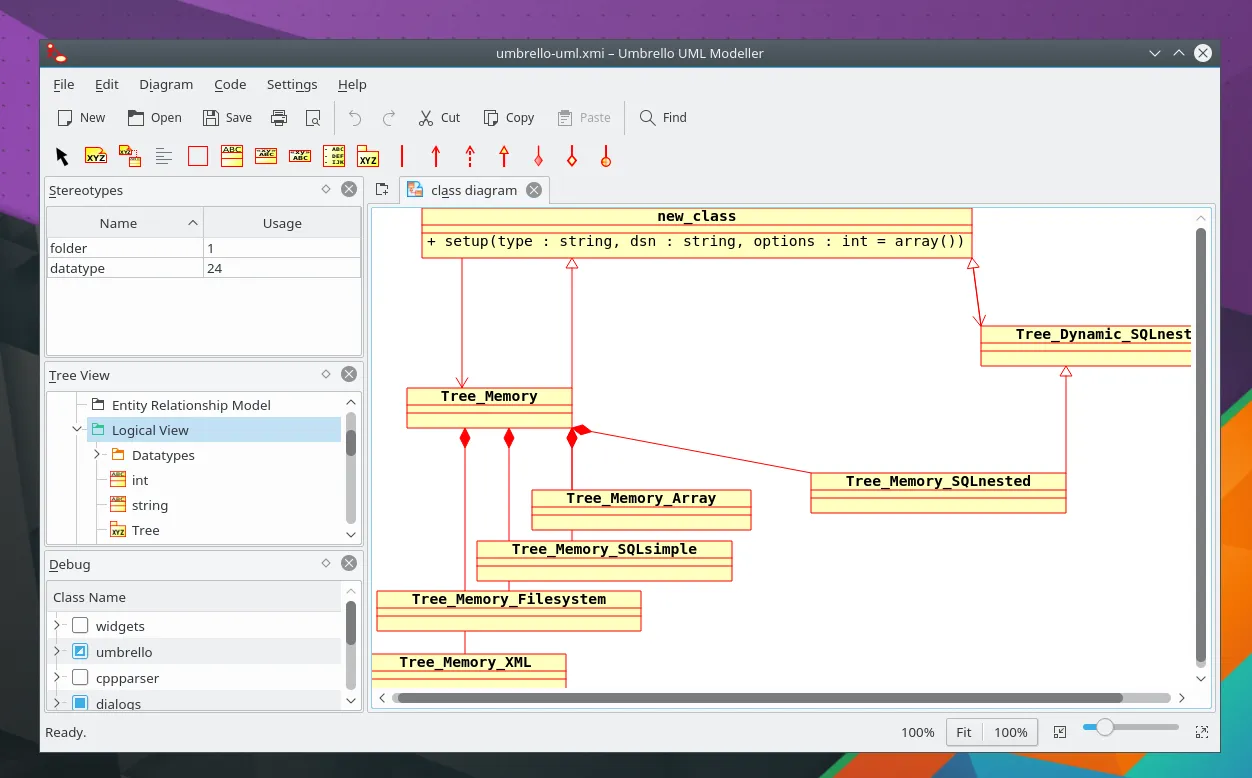The height and width of the screenshot is (778, 1252).
Task: Choose the Generalization relationship tool
Action: pyautogui.click(x=504, y=156)
